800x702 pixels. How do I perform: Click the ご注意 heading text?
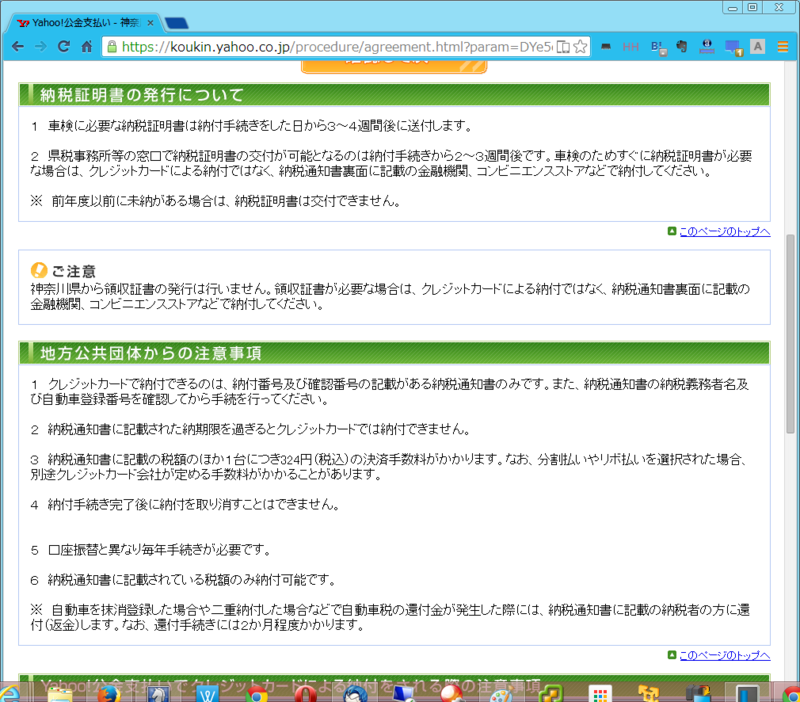pyautogui.click(x=73, y=271)
